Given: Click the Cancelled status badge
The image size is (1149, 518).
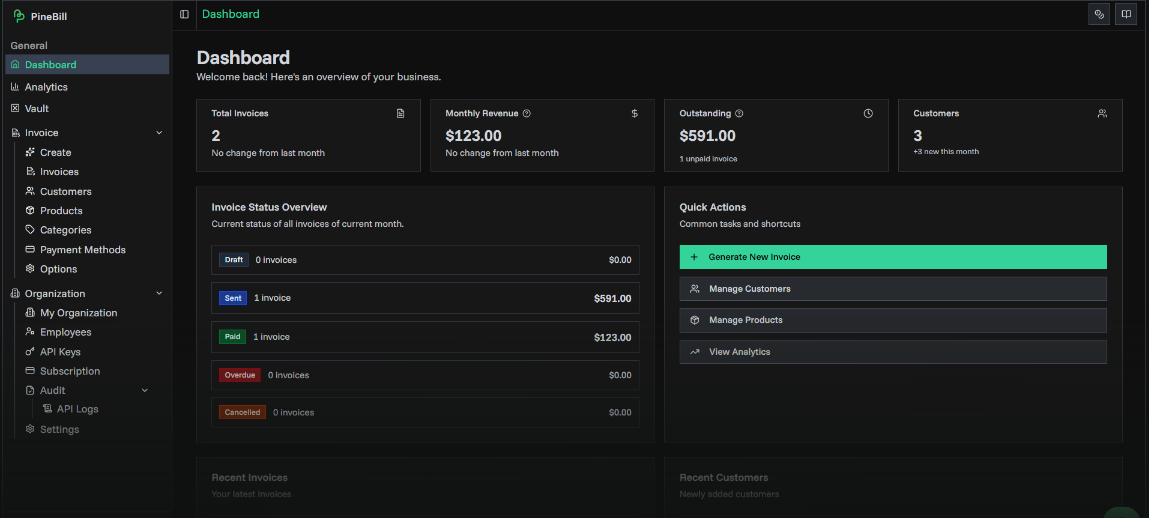Looking at the screenshot, I should point(242,412).
